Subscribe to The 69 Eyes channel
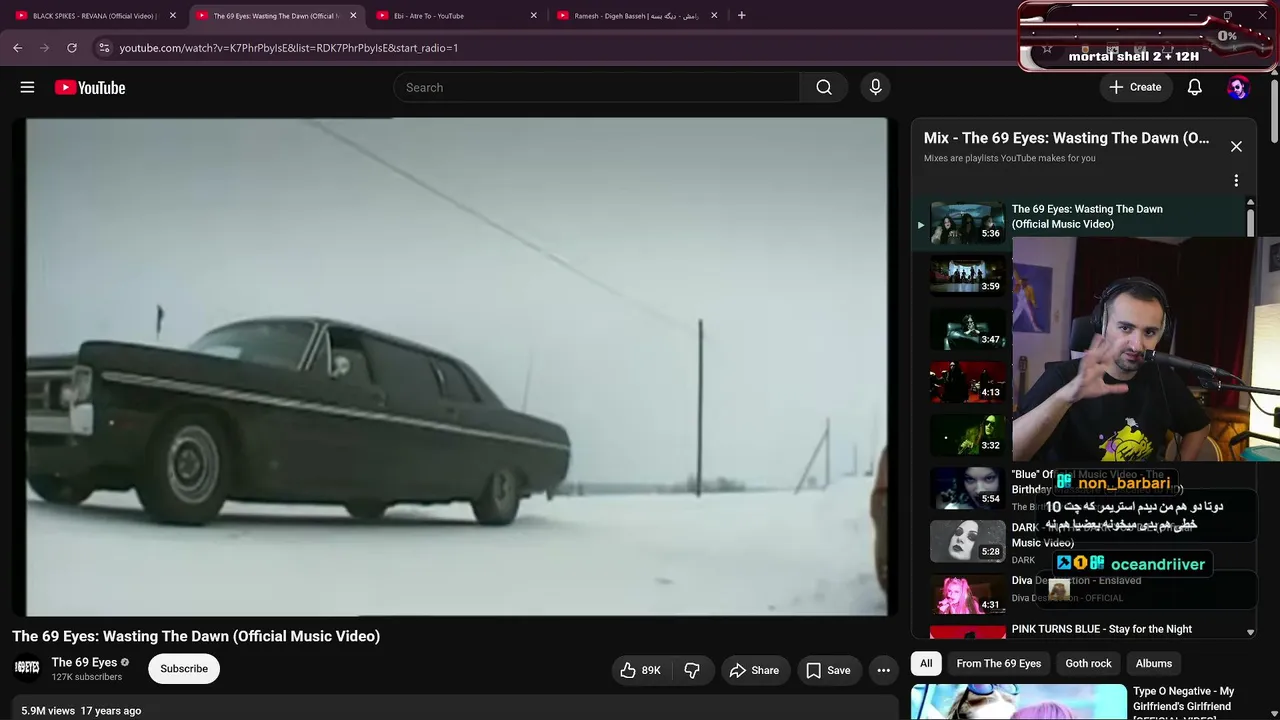The image size is (1280, 720). 184,669
